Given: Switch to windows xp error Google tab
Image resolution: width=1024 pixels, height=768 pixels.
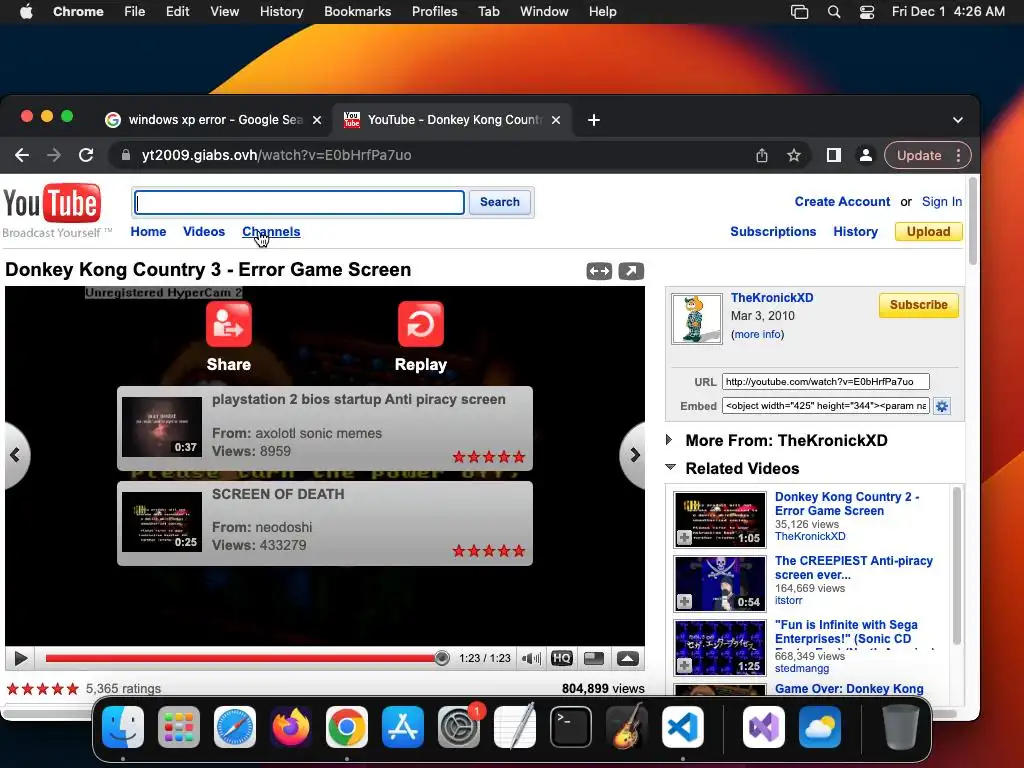Looking at the screenshot, I should click(214, 120).
